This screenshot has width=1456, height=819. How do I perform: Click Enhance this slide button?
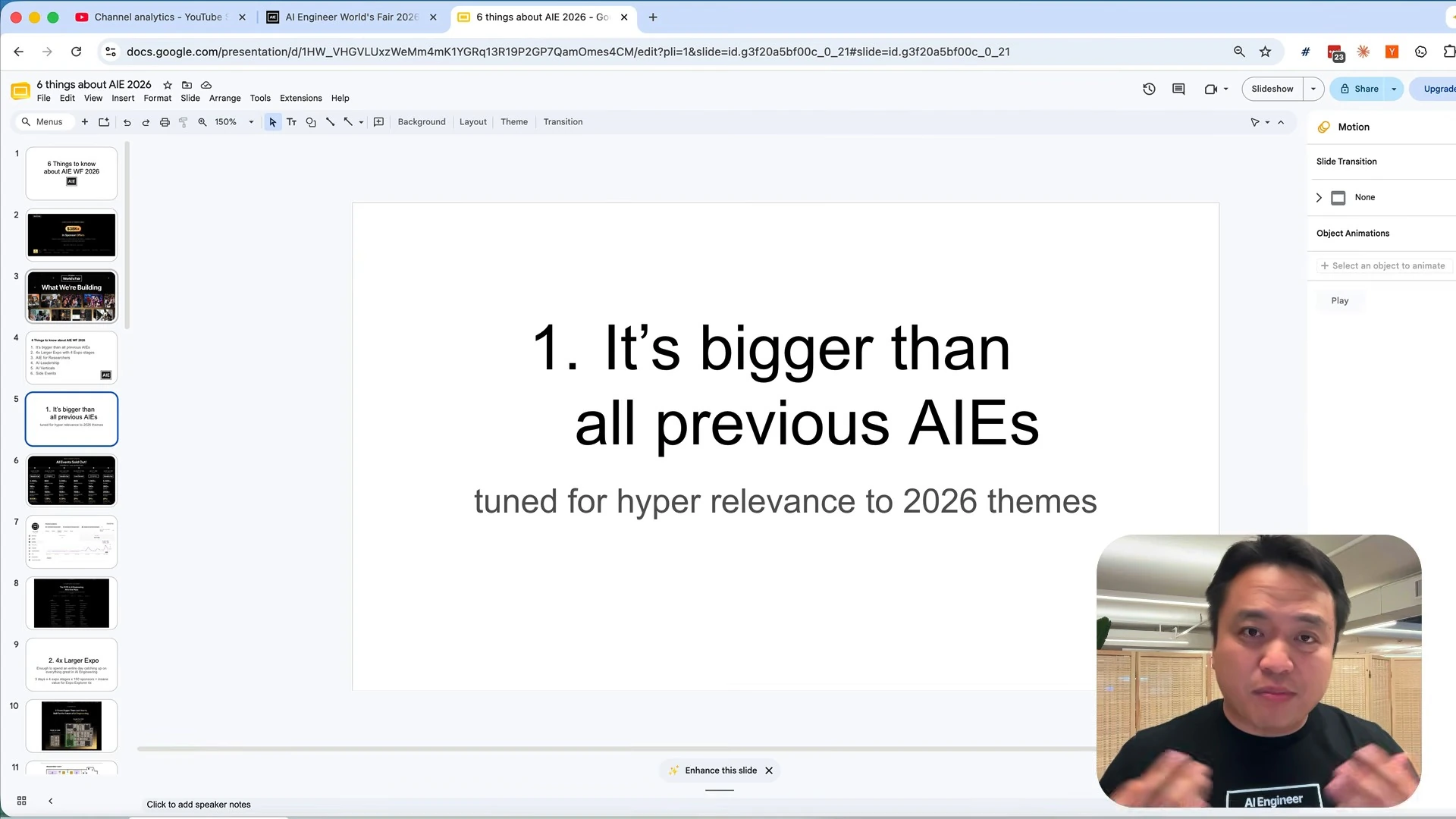point(713,770)
